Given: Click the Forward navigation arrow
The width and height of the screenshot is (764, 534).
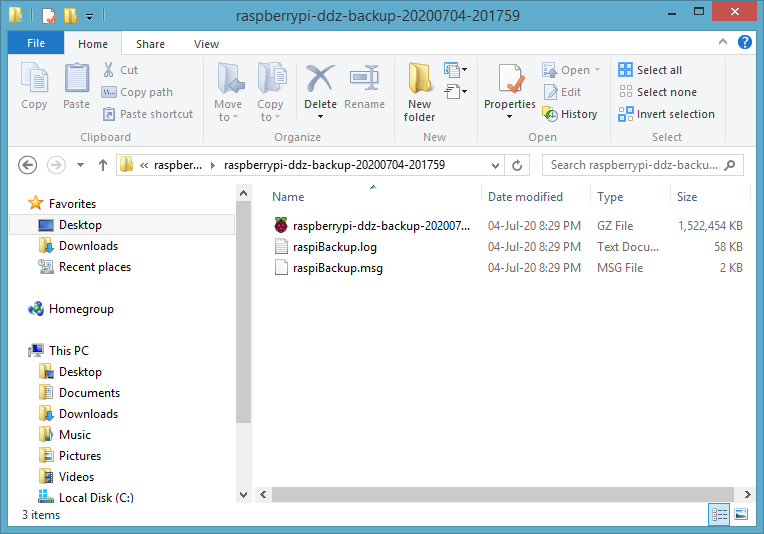Looking at the screenshot, I should (x=56, y=165).
